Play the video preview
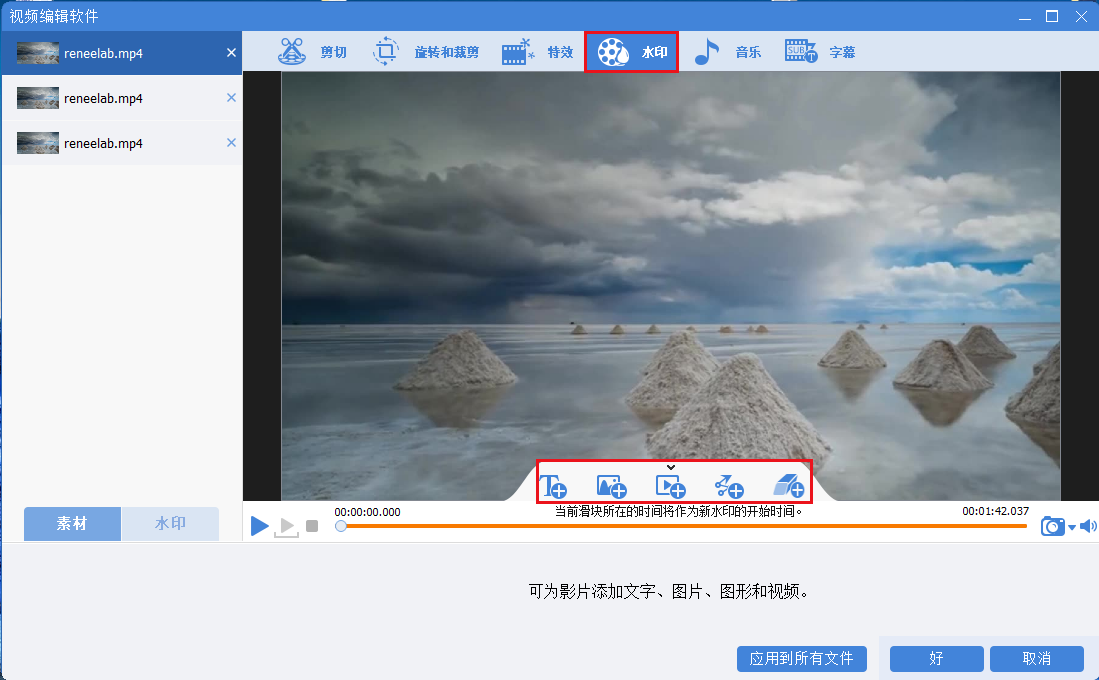1099x680 pixels. click(x=259, y=526)
